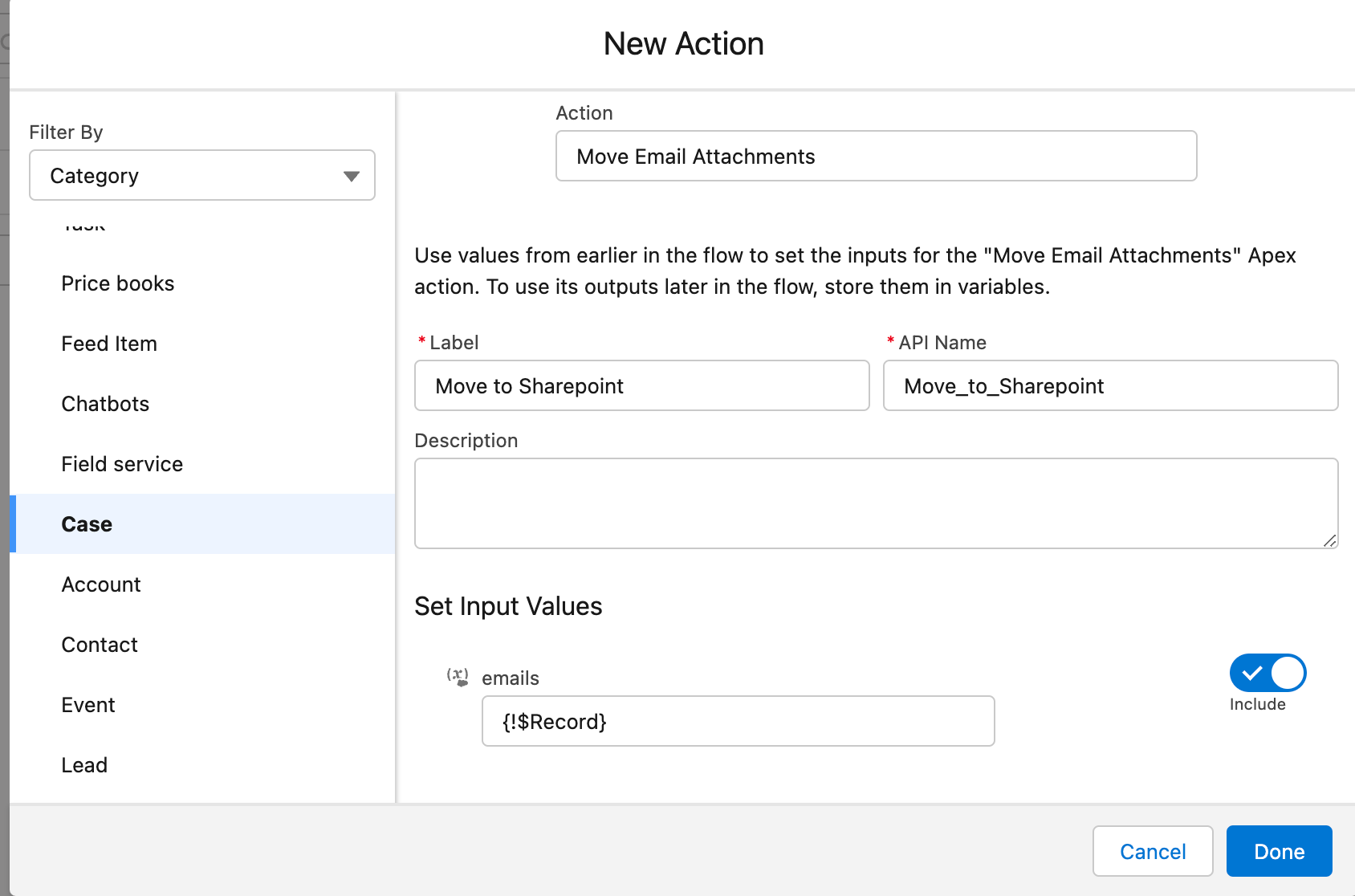Pick the Account category
This screenshot has height=896, width=1355.
101,584
